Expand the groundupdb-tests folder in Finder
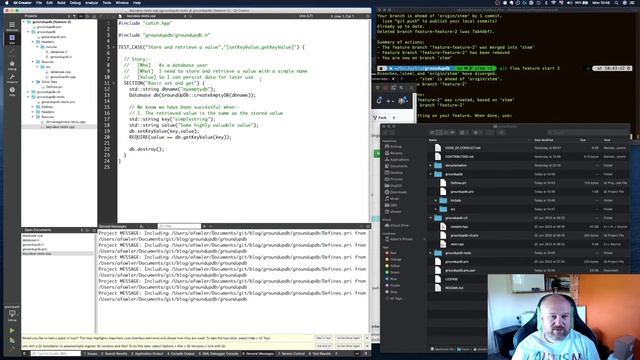Image resolution: width=640 pixels, height=360 pixels. (431, 253)
